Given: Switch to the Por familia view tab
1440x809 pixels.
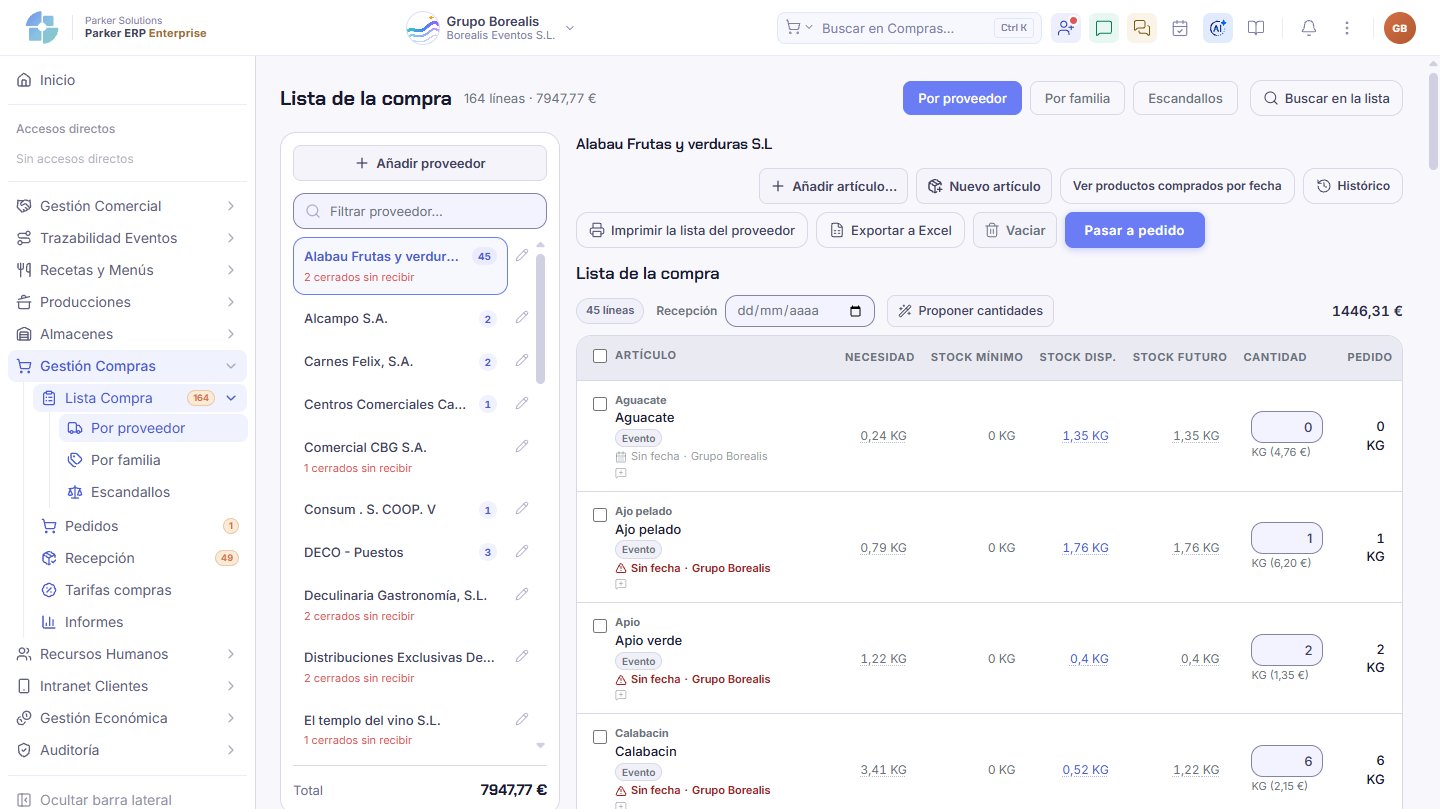Looking at the screenshot, I should coord(1077,98).
